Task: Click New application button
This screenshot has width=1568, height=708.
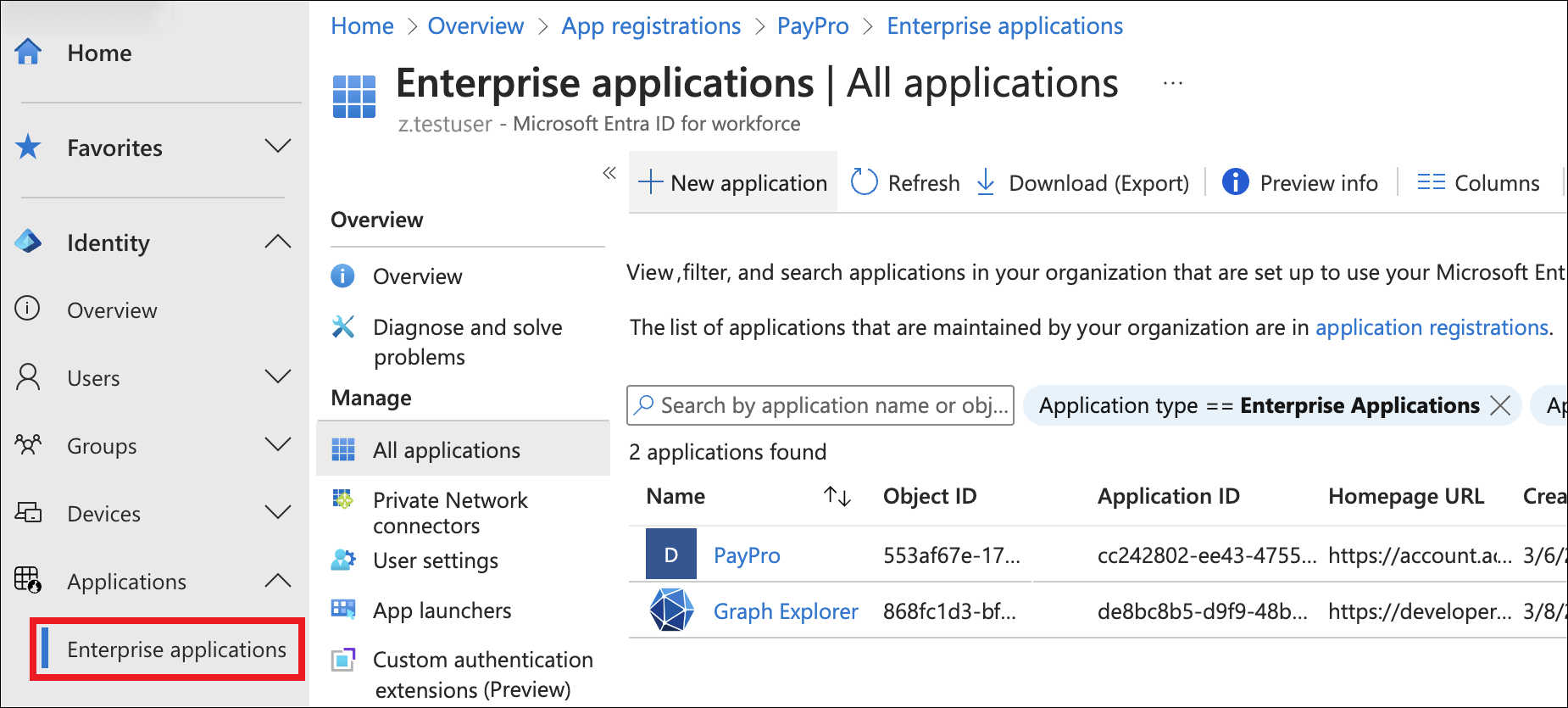Action: [733, 182]
